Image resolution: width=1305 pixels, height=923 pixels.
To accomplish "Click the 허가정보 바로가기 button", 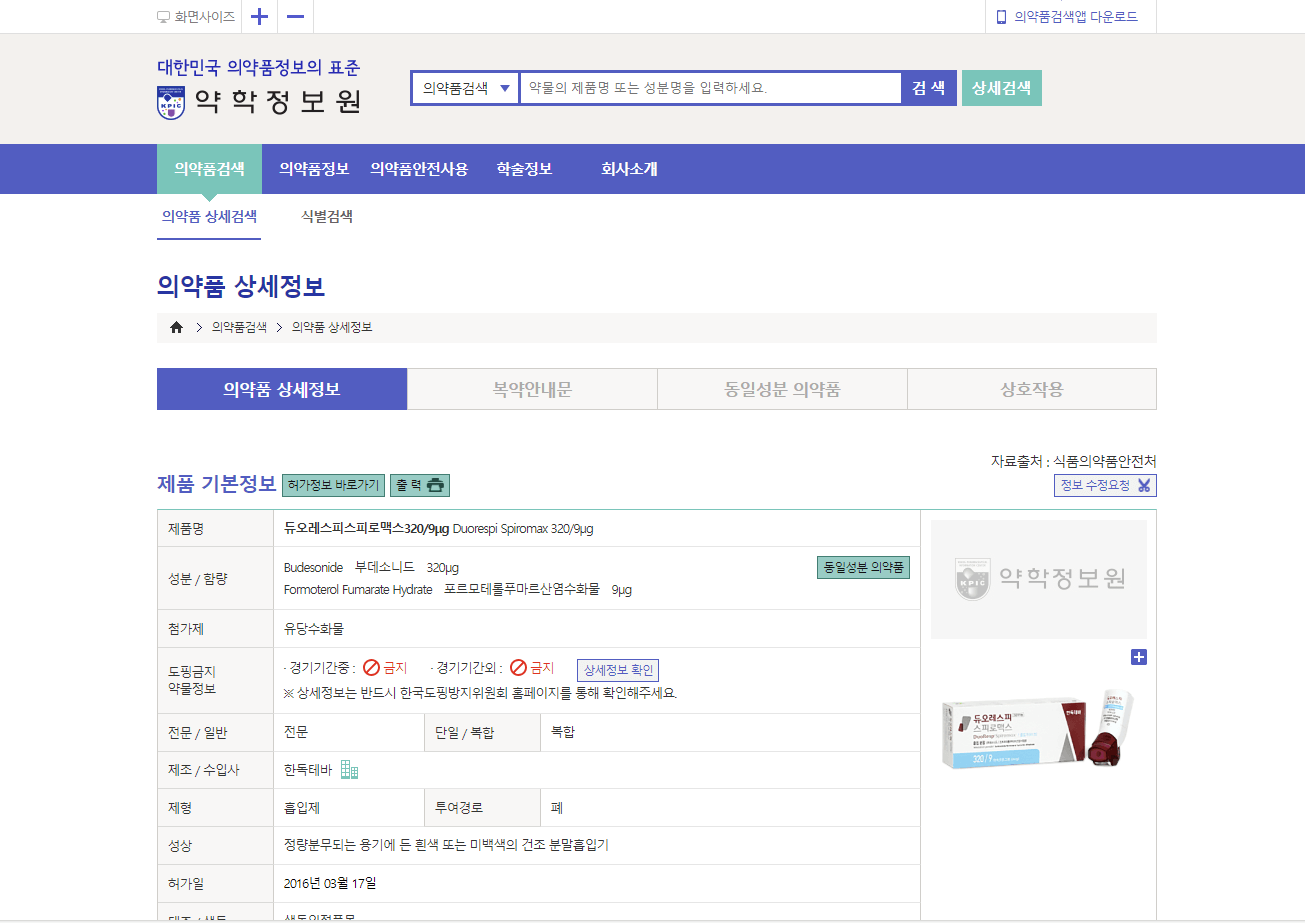I will point(332,485).
